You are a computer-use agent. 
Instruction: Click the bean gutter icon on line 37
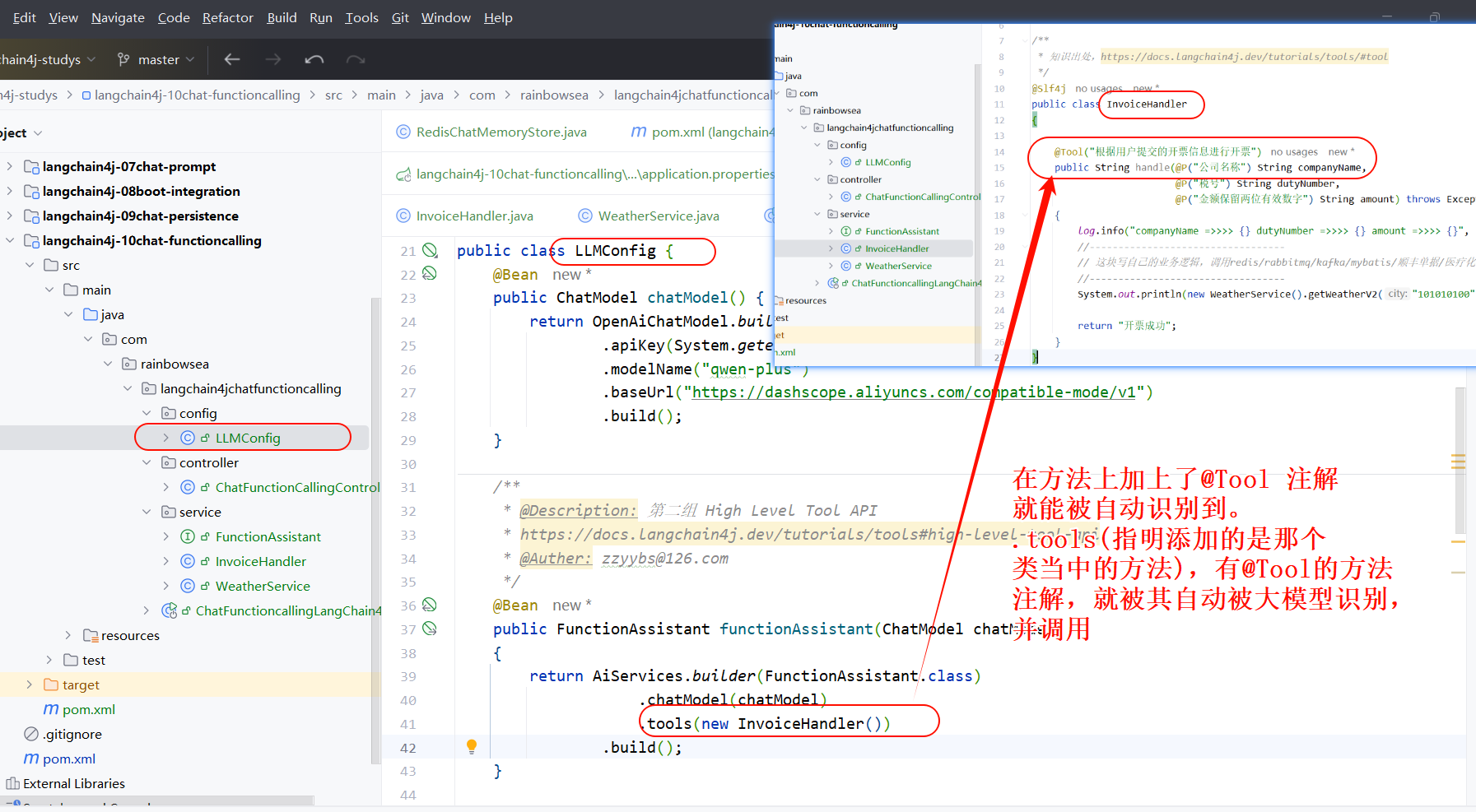[x=430, y=629]
